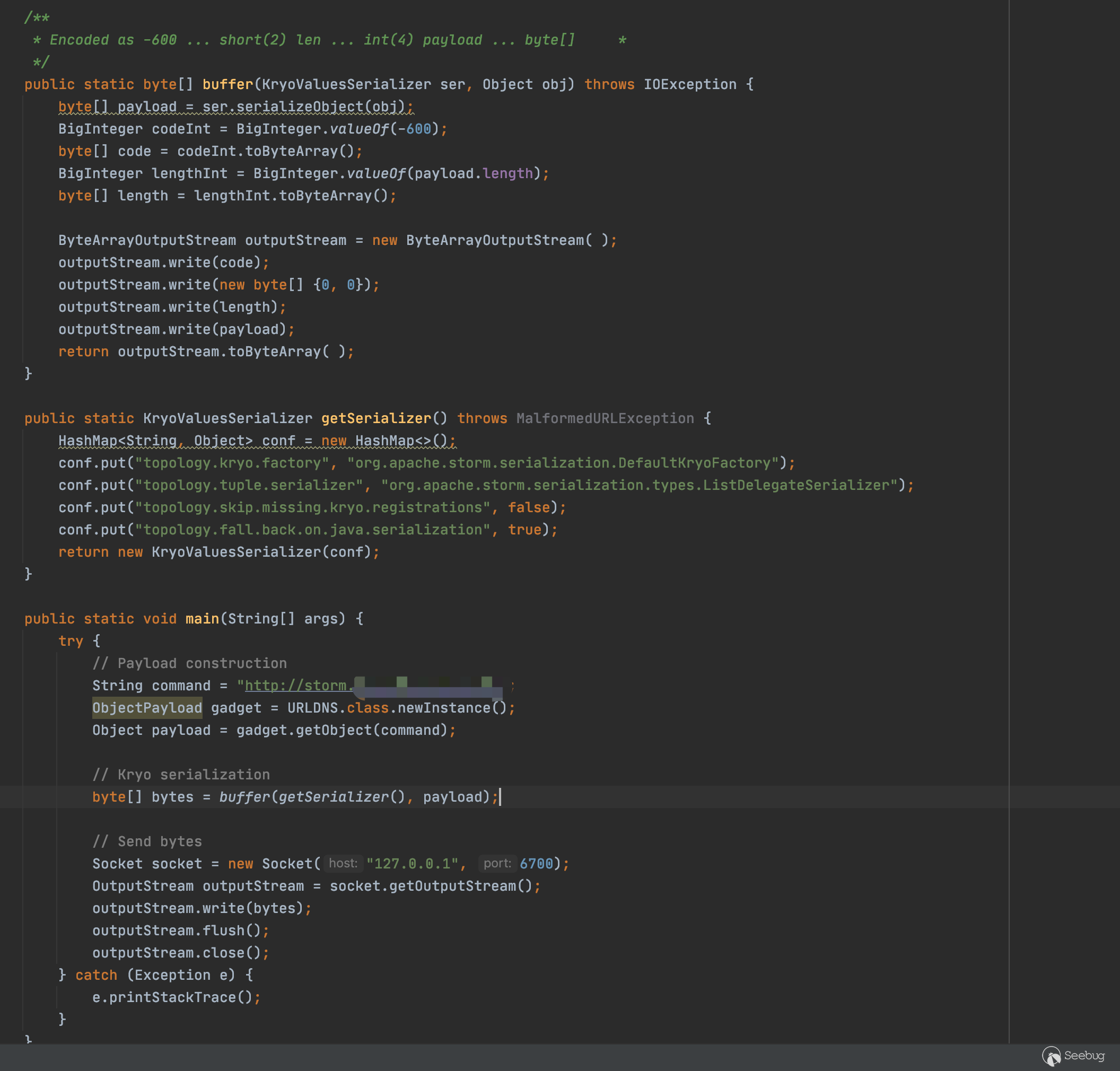Click the highlighted ObjectPayload type name
The image size is (1120, 1071).
click(147, 708)
